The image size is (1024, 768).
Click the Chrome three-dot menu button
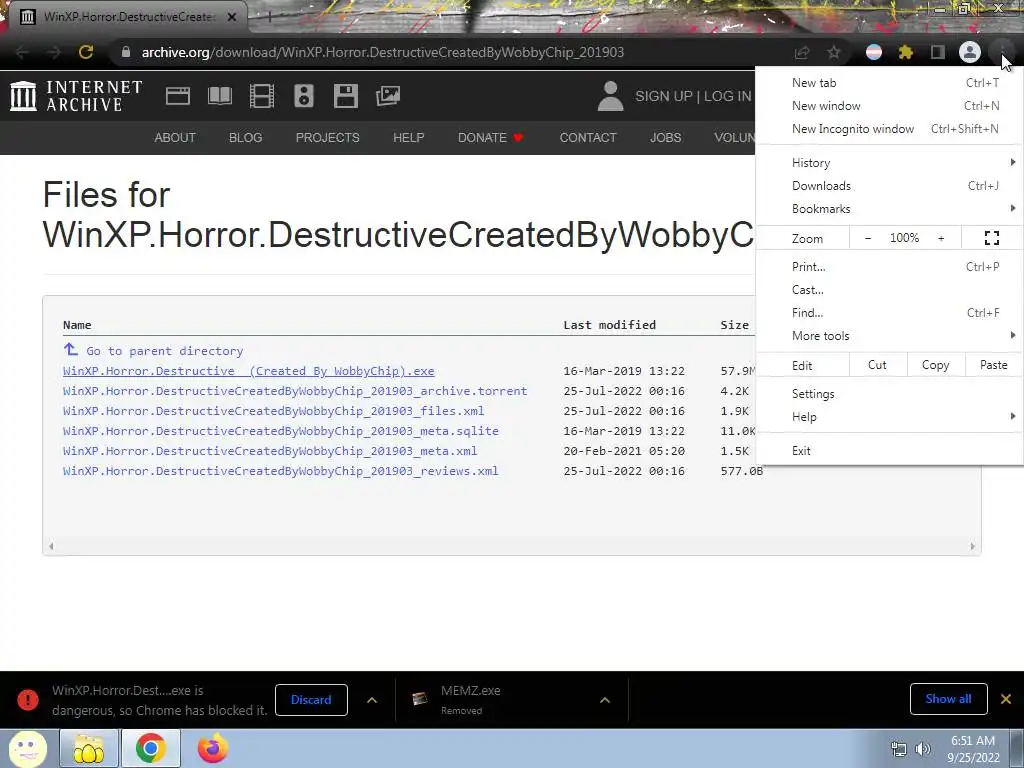(1002, 52)
